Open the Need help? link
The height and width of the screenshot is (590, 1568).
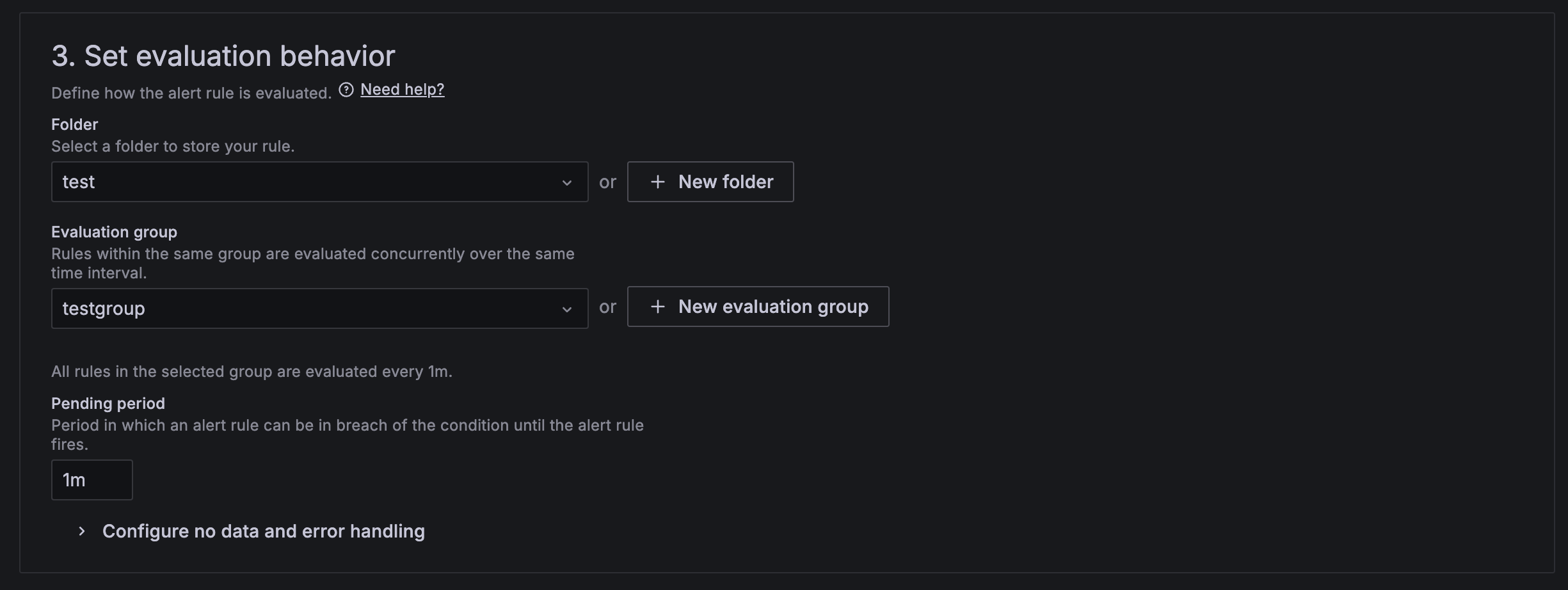click(x=402, y=90)
